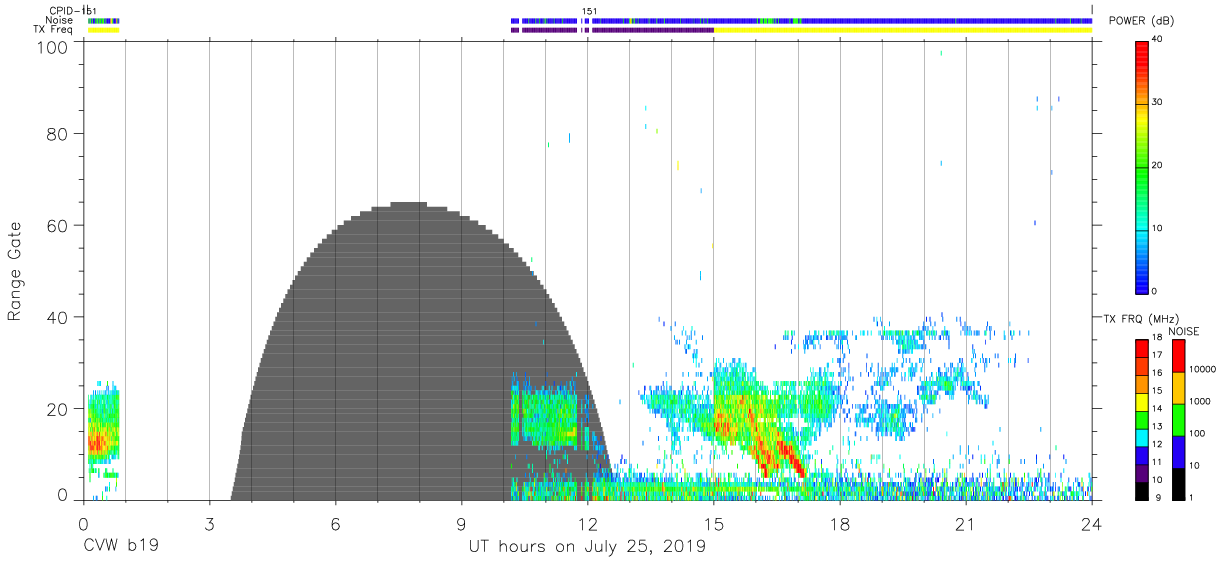1228x567 pixels.
Task: Click the noise scale value '100'
Action: [1196, 433]
